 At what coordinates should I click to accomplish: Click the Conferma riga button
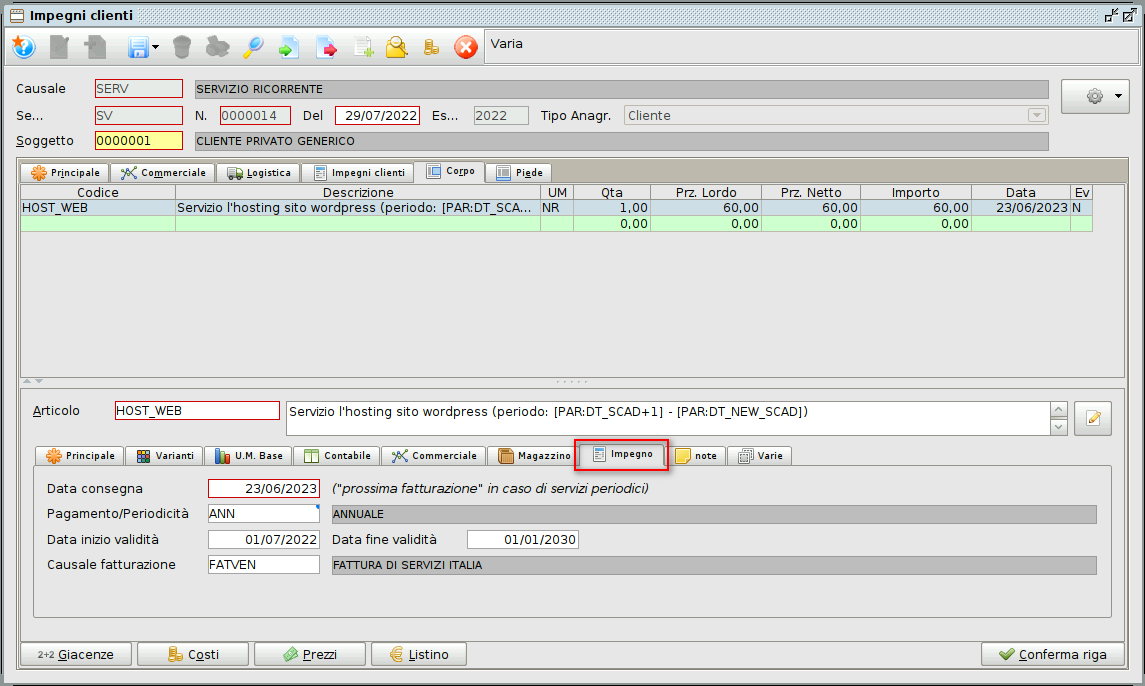[1053, 654]
